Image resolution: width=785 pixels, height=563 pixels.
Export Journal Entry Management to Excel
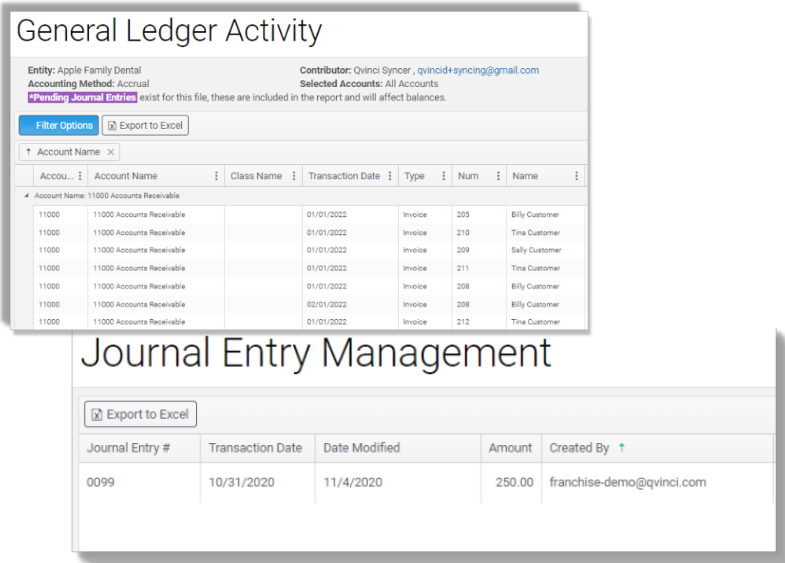pyautogui.click(x=140, y=414)
